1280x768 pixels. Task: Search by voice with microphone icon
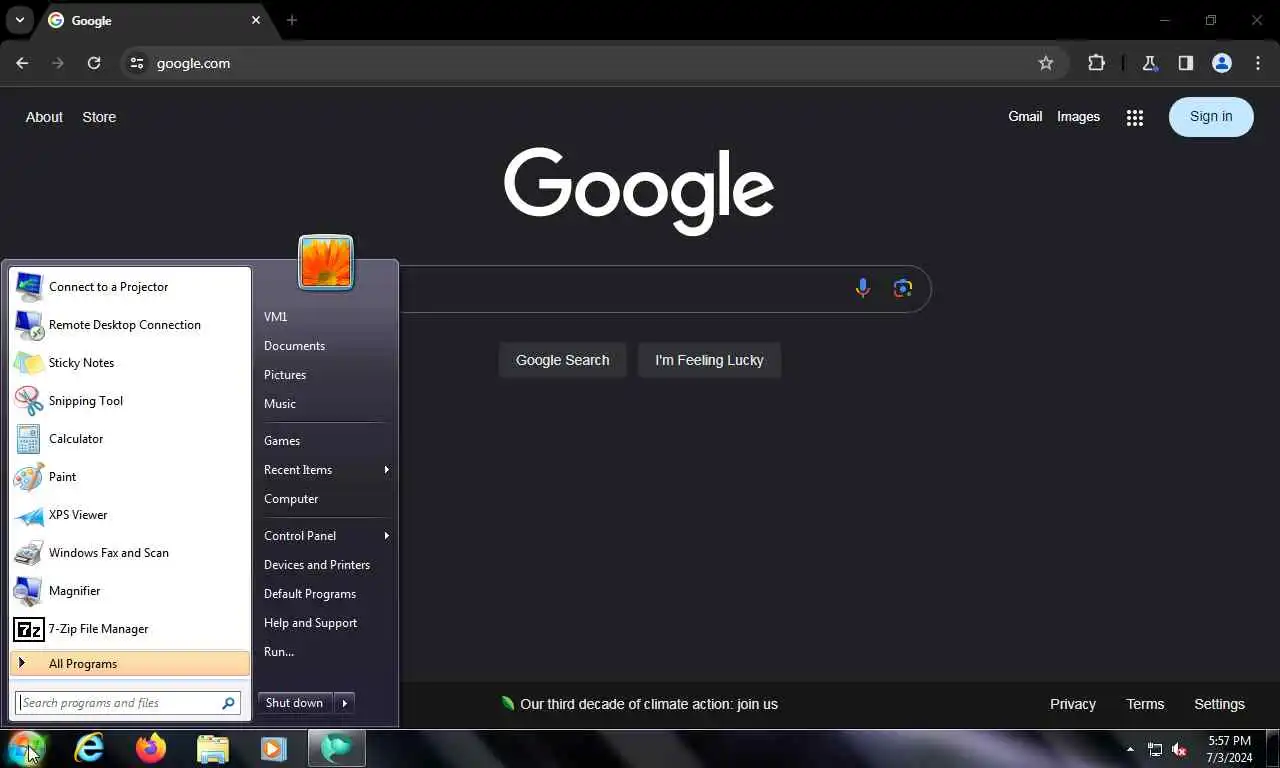(863, 288)
